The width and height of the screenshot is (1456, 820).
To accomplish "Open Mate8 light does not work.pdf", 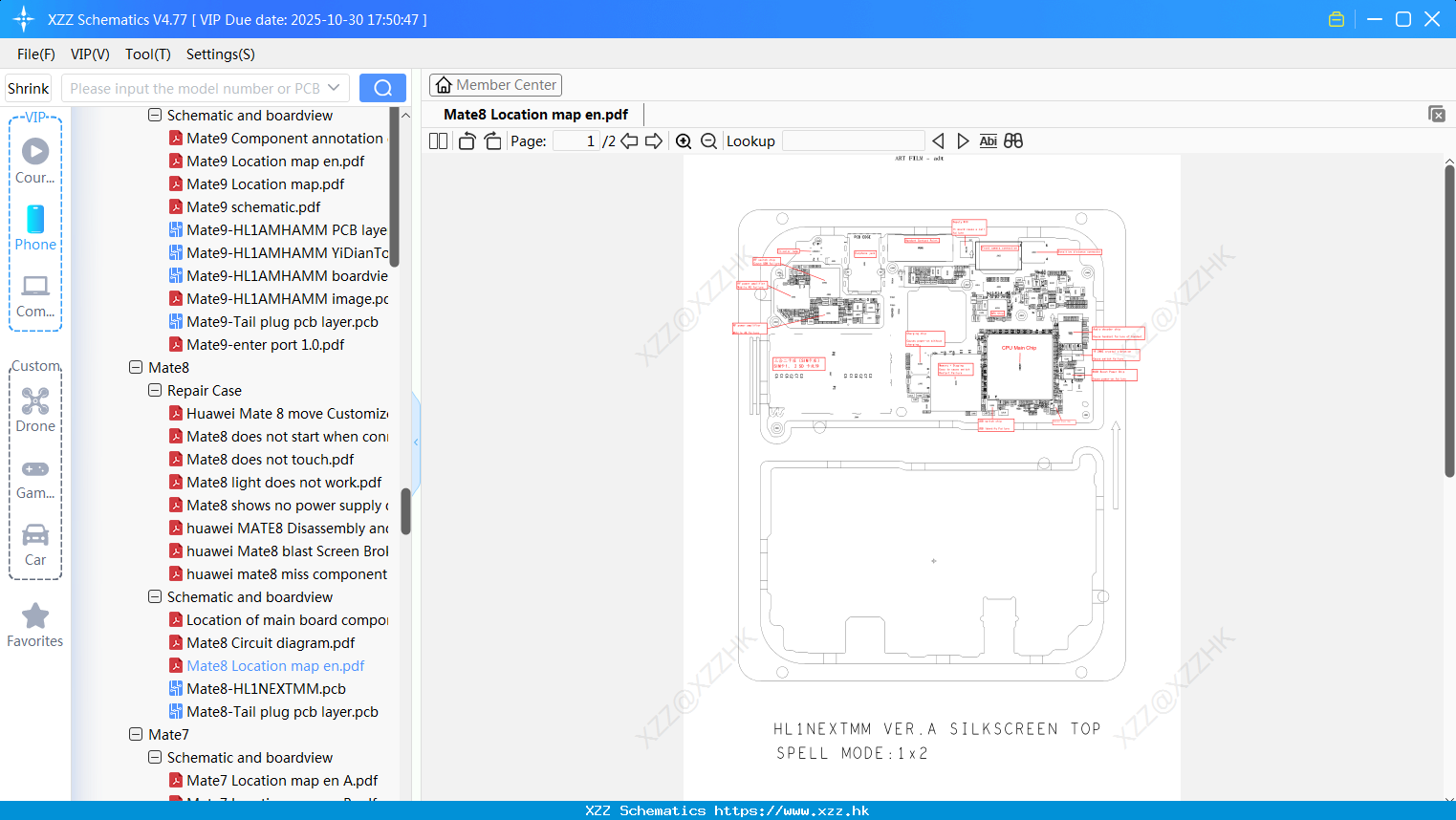I will [284, 482].
